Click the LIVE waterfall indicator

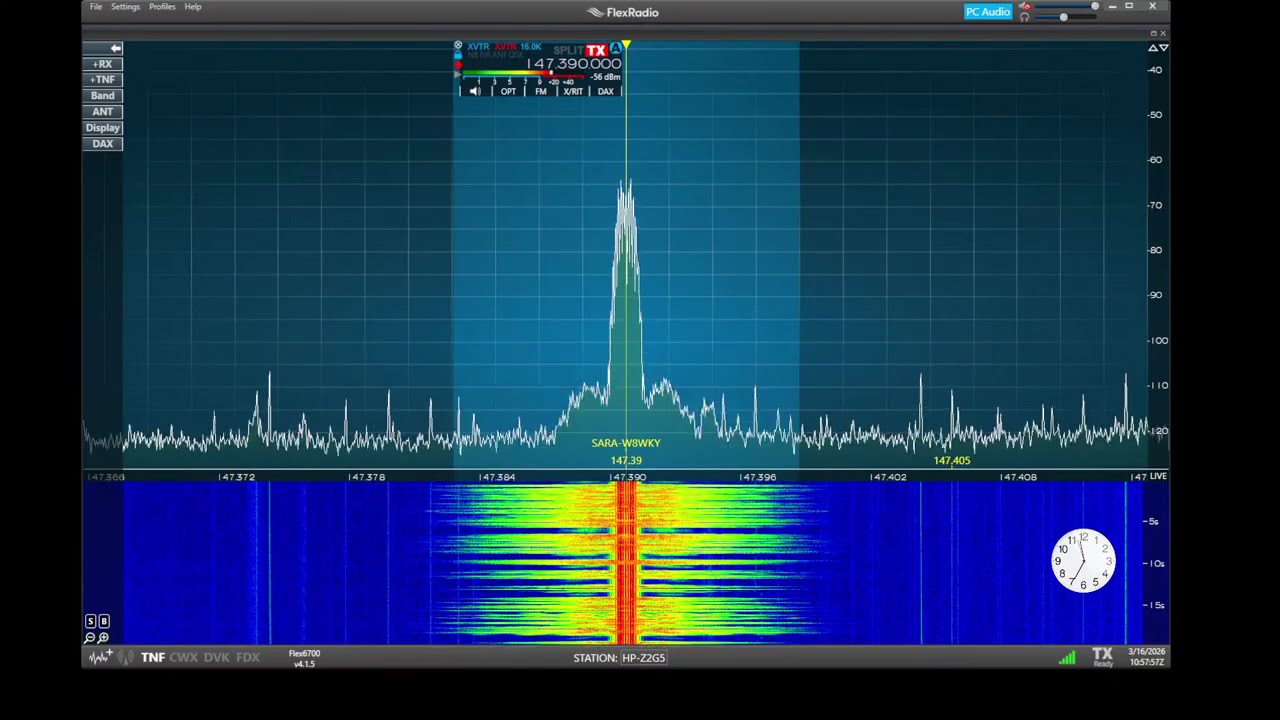tap(1158, 476)
